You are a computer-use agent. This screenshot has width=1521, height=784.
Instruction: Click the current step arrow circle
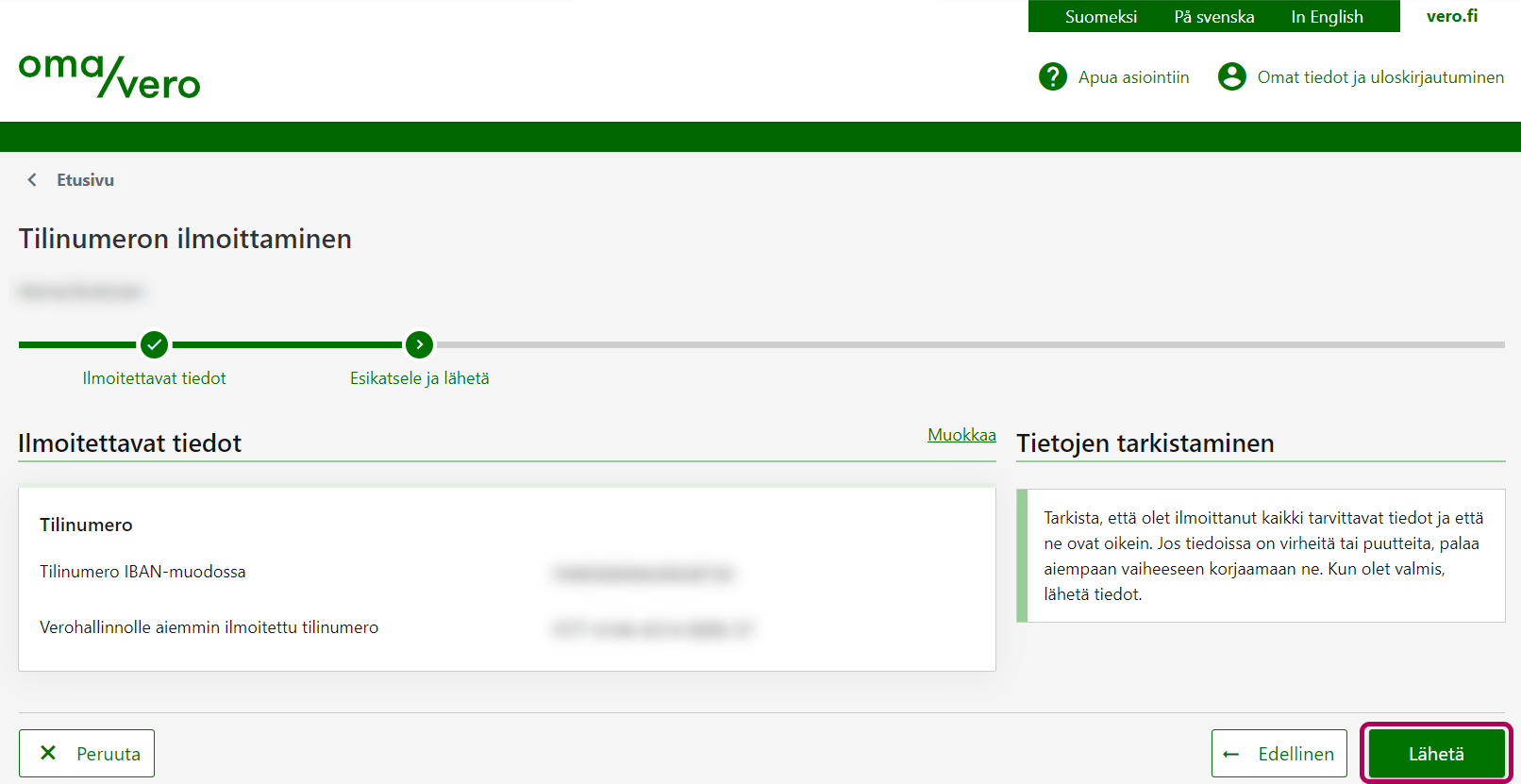coord(419,345)
